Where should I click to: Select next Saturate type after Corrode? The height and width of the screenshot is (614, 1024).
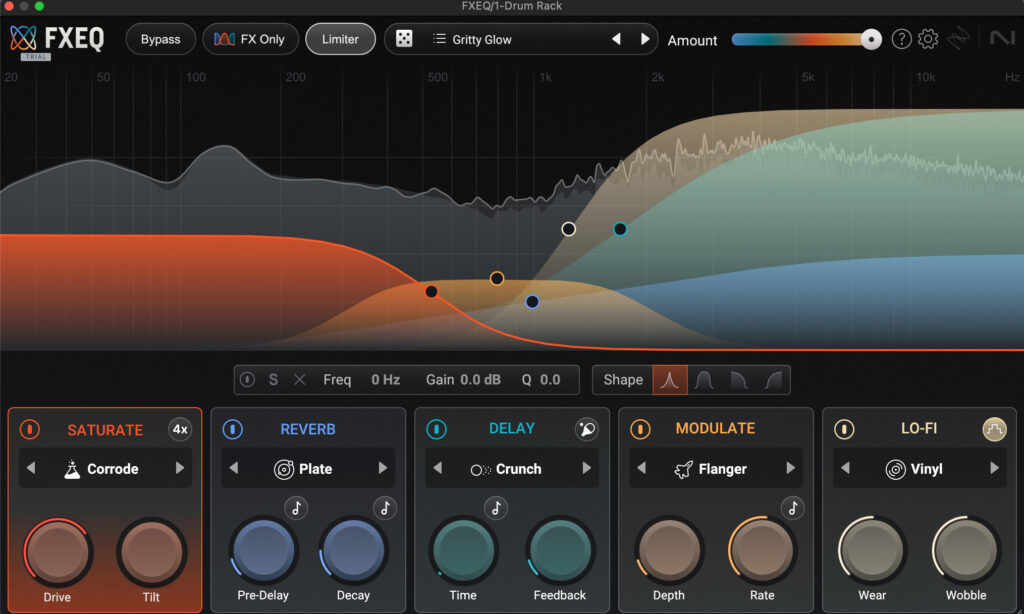(x=180, y=468)
